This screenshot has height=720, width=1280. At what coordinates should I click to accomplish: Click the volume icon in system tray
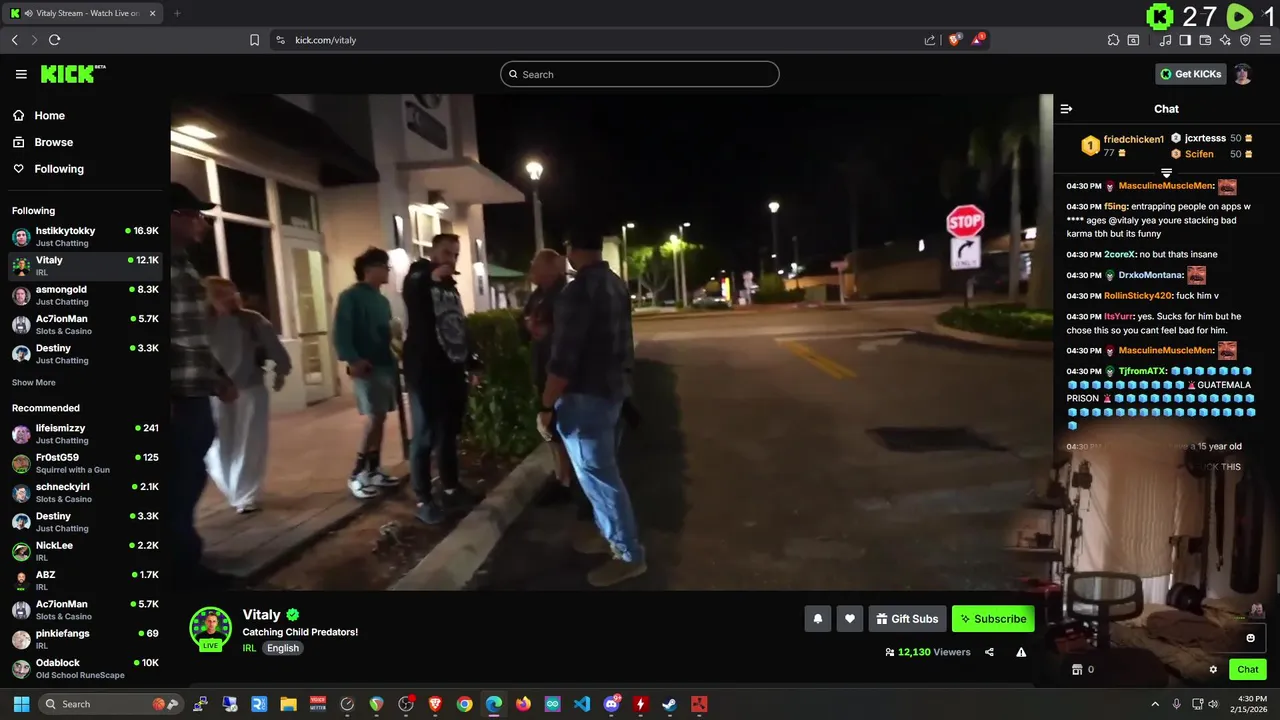coord(1212,704)
